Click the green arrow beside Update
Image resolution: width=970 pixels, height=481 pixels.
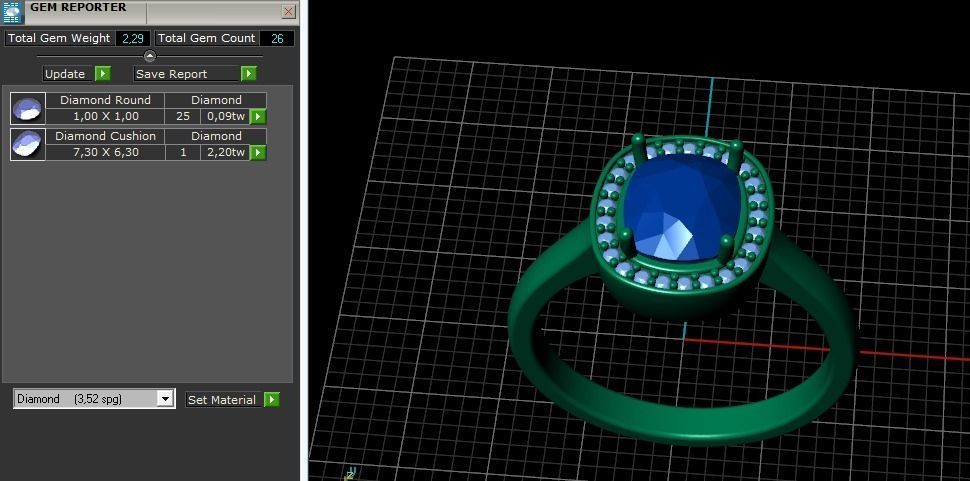pos(103,74)
